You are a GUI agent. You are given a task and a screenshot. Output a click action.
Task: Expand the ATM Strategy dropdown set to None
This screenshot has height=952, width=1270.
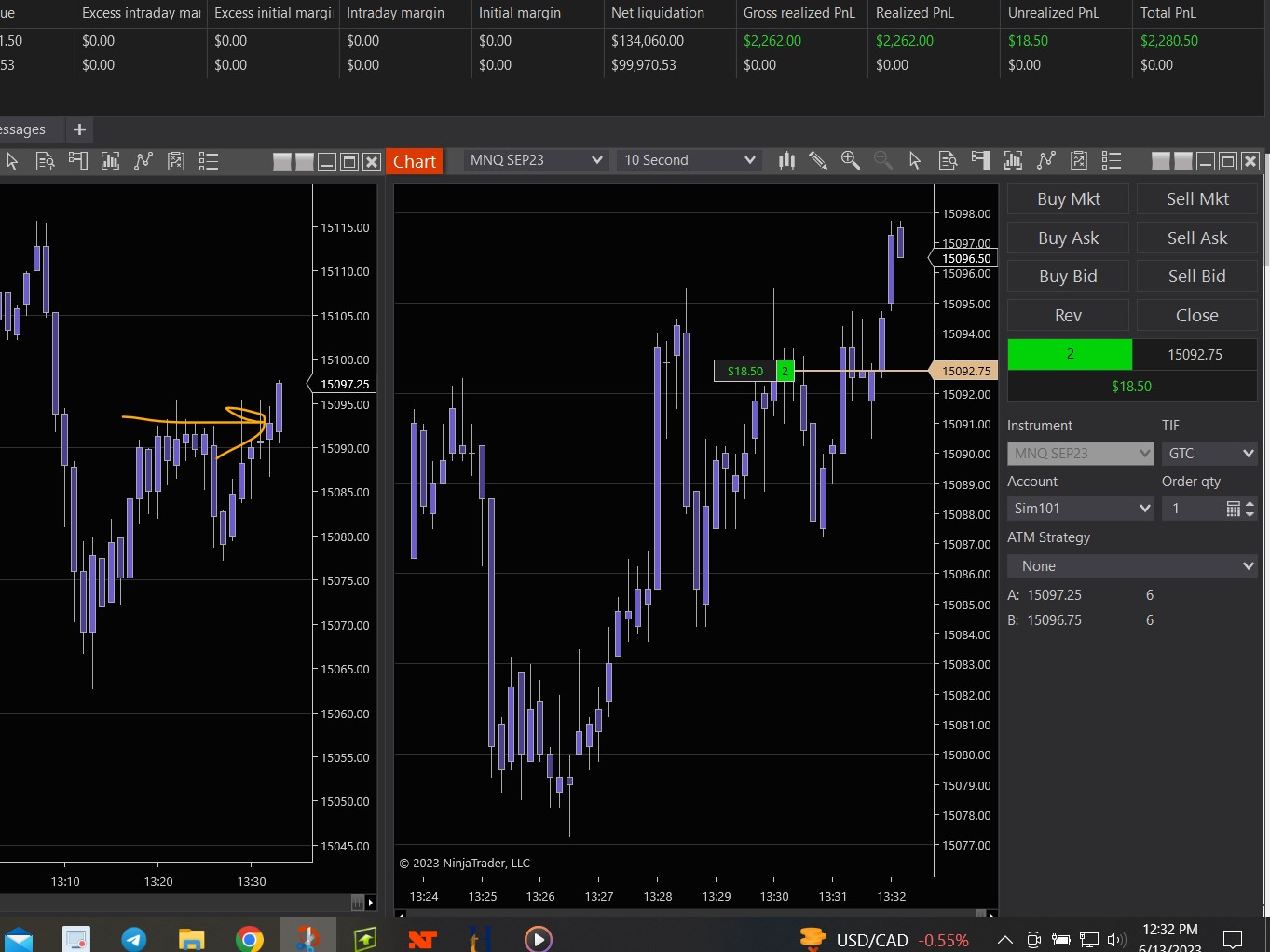[x=1132, y=566]
